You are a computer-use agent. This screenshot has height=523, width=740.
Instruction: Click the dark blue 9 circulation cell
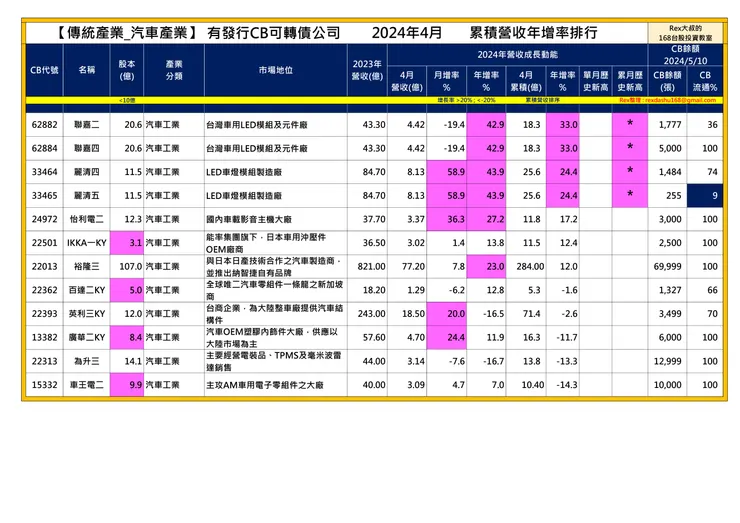tap(705, 195)
